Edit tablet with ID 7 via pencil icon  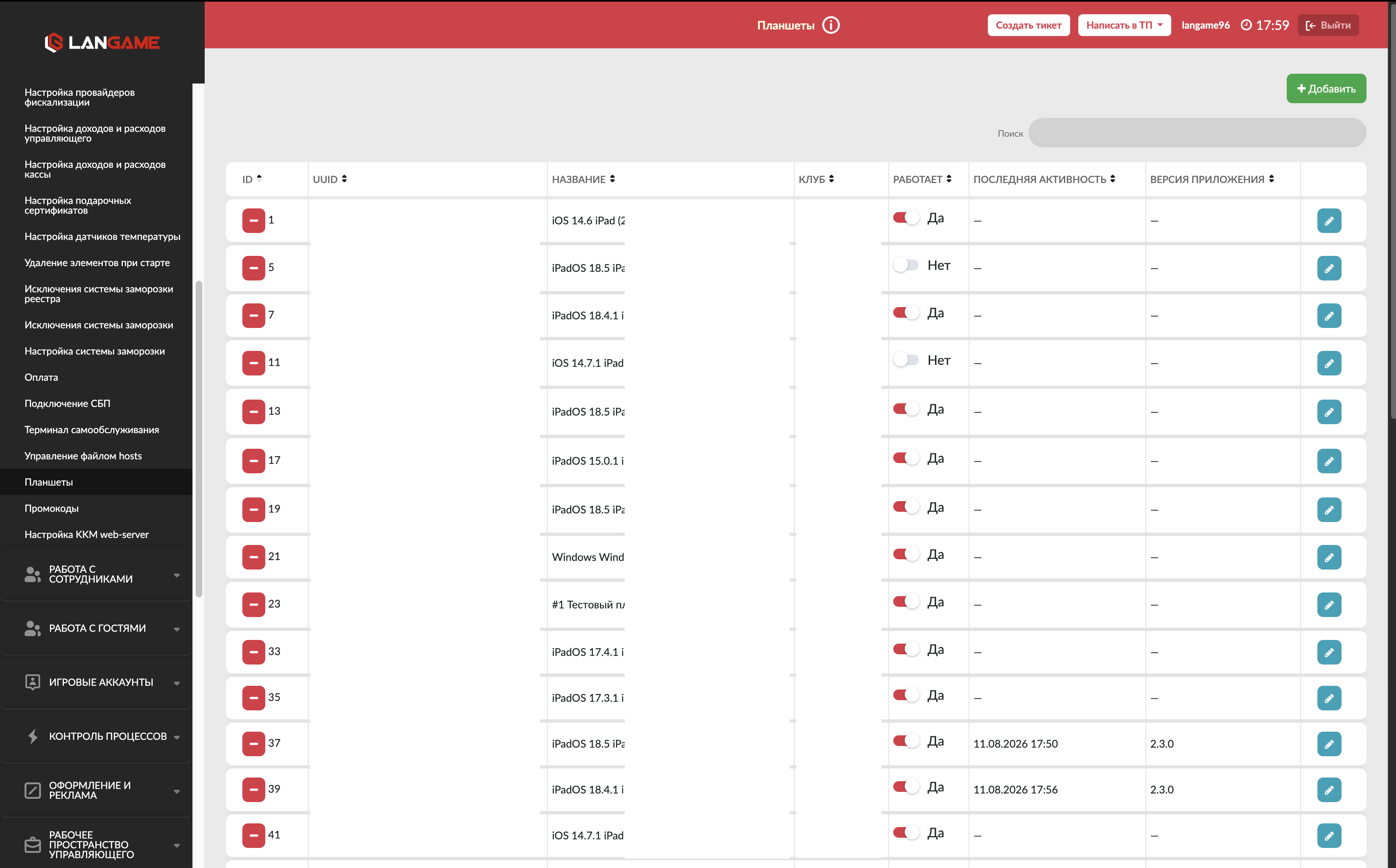1329,316
